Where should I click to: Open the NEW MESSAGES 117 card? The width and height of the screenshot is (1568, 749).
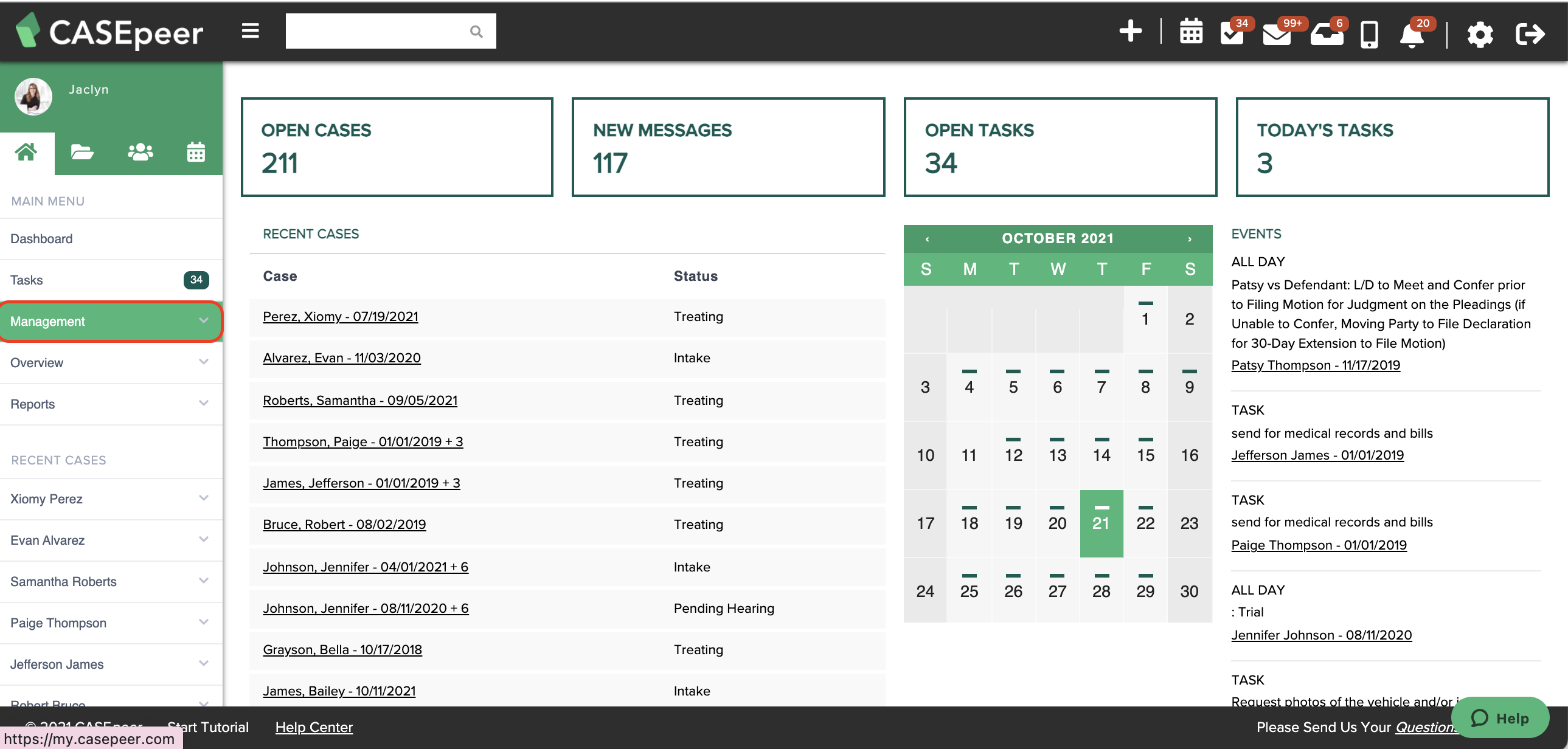728,147
